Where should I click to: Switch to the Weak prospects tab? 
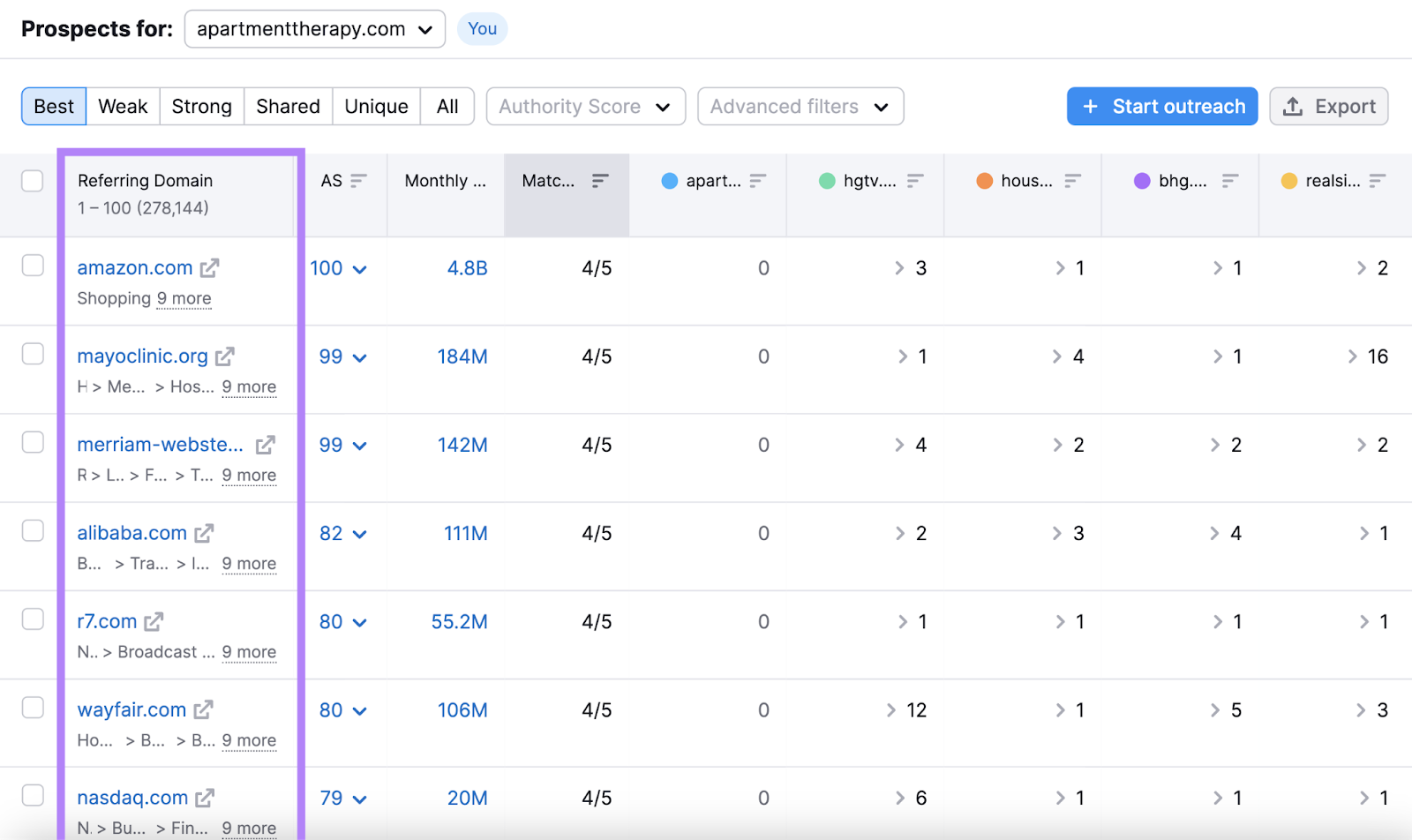pos(123,106)
